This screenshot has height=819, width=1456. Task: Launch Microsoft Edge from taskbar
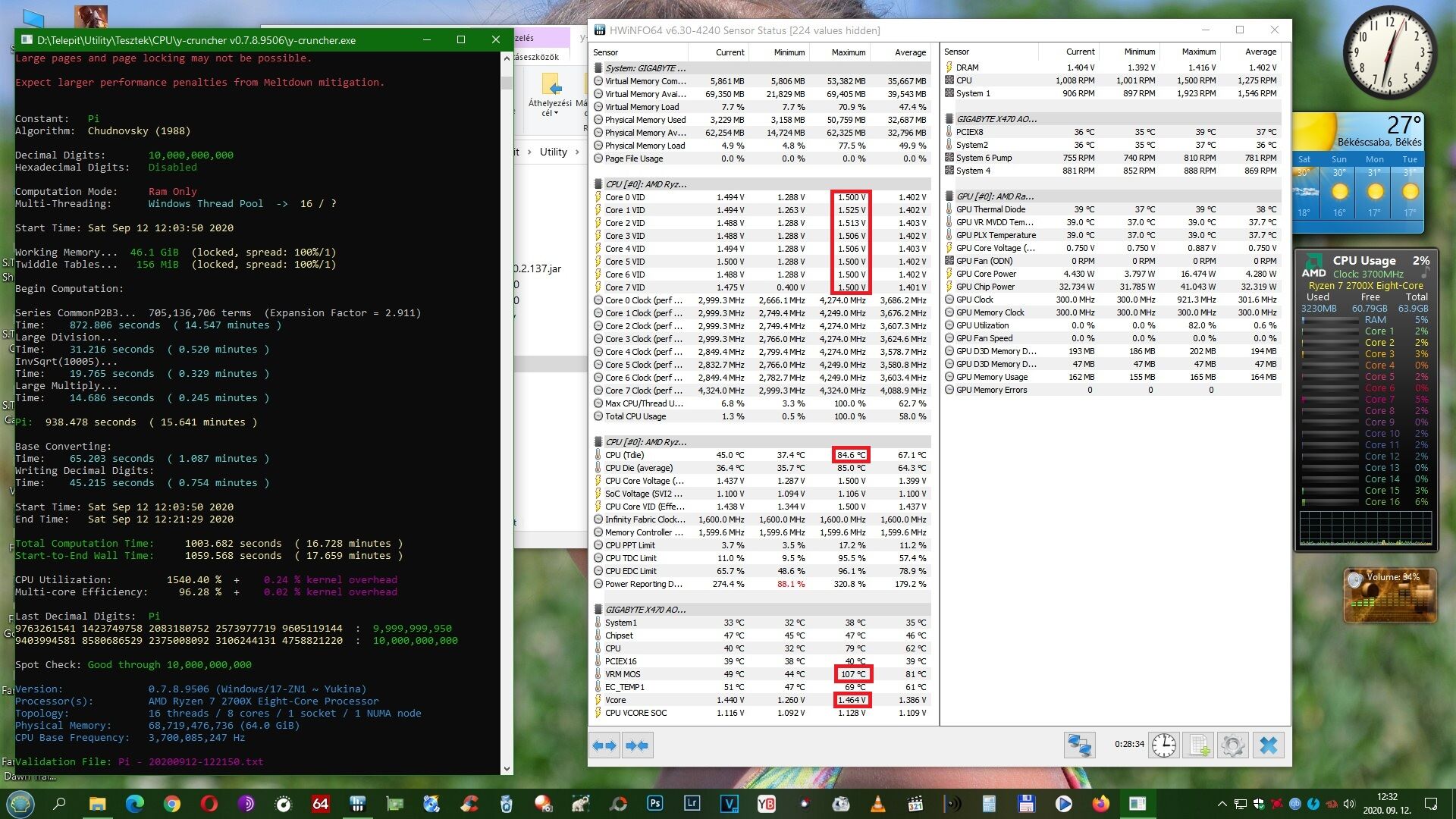pyautogui.click(x=135, y=804)
